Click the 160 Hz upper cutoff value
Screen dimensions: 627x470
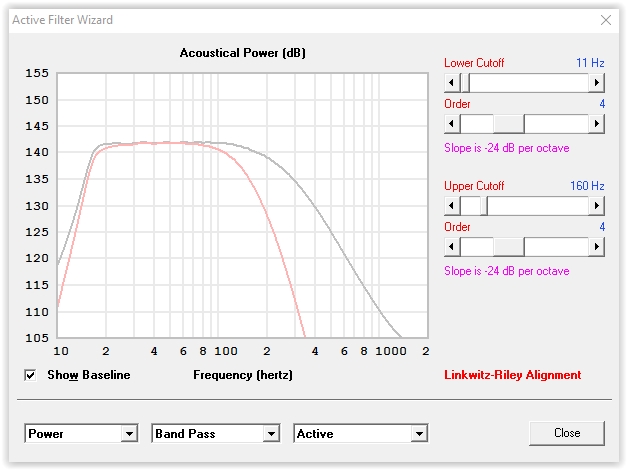[587, 186]
